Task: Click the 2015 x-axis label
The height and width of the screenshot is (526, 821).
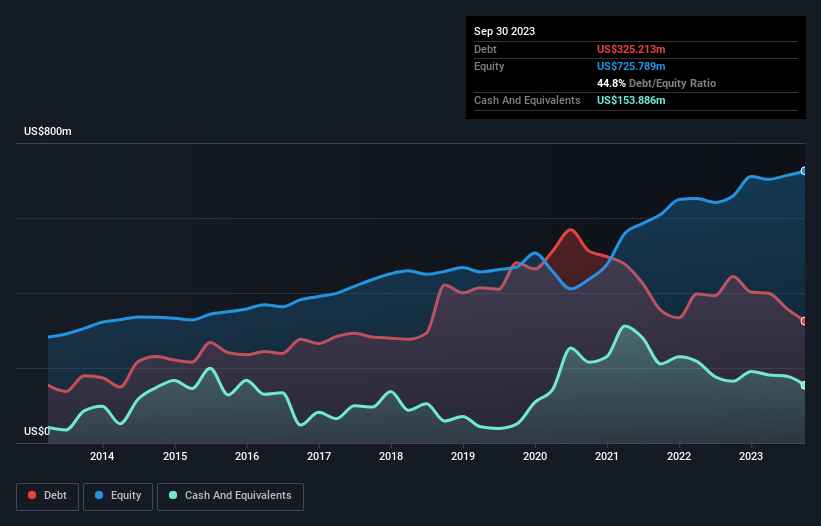Action: (175, 456)
